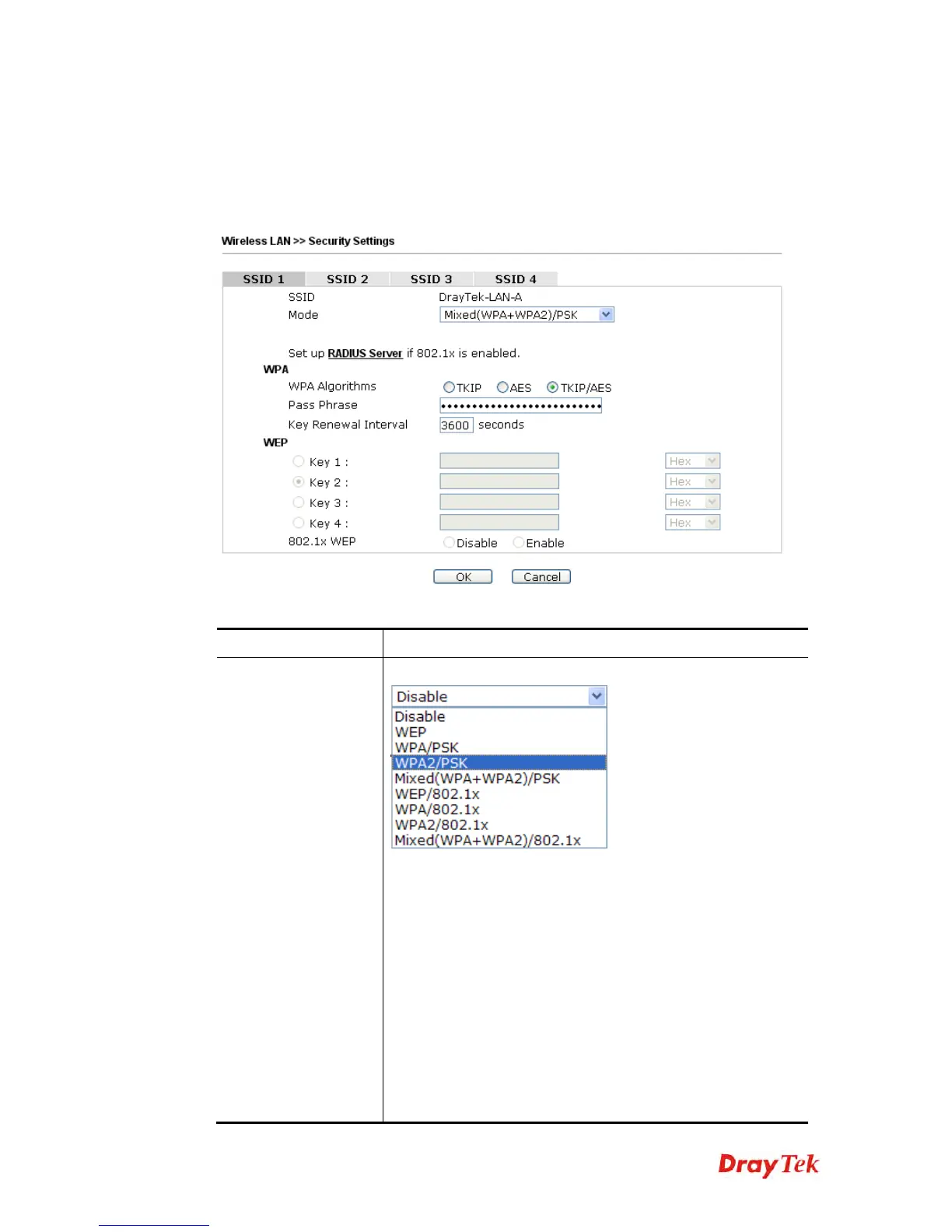Select the WEP Key 1 radio button
This screenshot has height=1232, width=952.
coord(298,461)
